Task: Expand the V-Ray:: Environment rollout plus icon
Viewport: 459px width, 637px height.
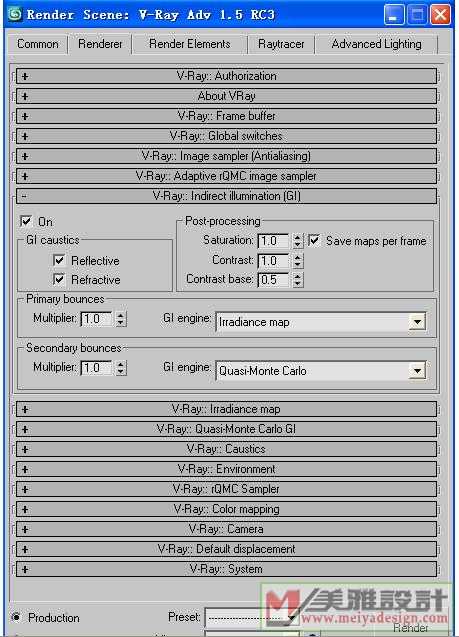Action: [25, 469]
